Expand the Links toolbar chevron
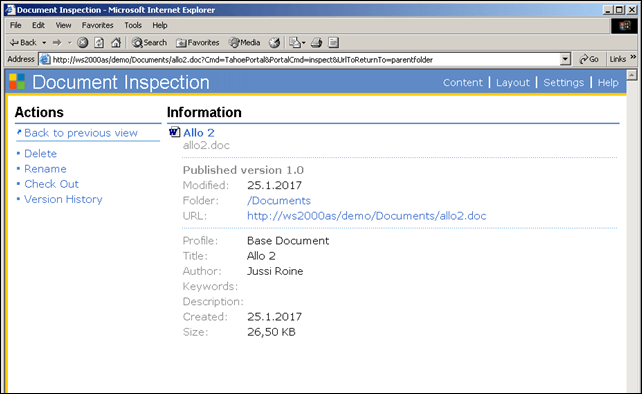Image resolution: width=642 pixels, height=394 pixels. click(x=633, y=57)
